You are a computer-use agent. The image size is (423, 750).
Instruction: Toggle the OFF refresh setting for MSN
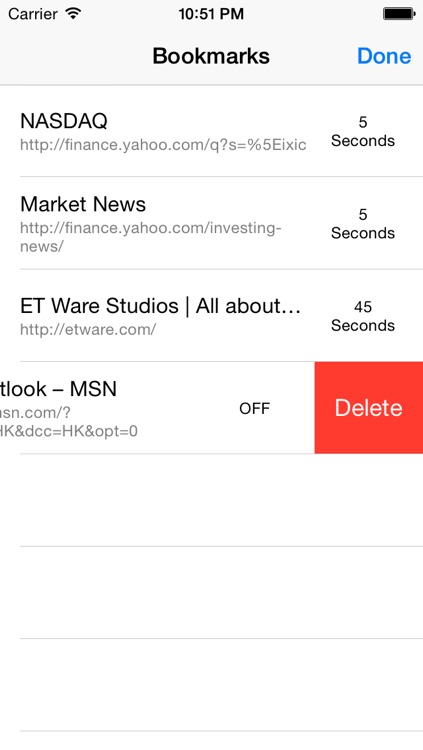[254, 408]
